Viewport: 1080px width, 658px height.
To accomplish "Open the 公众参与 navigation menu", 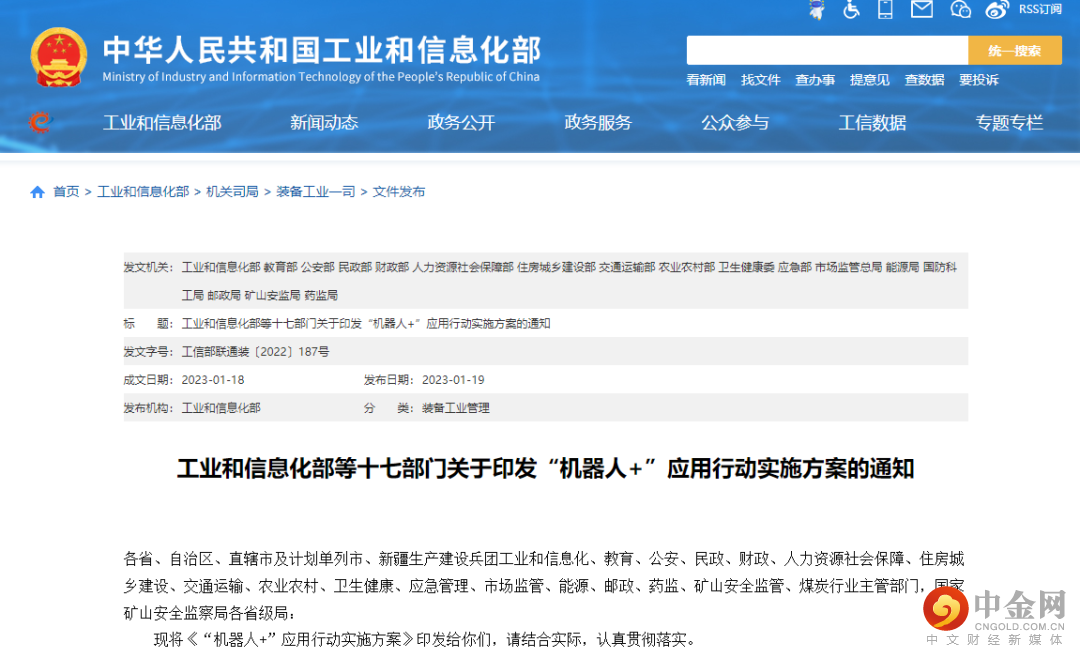I will point(735,123).
